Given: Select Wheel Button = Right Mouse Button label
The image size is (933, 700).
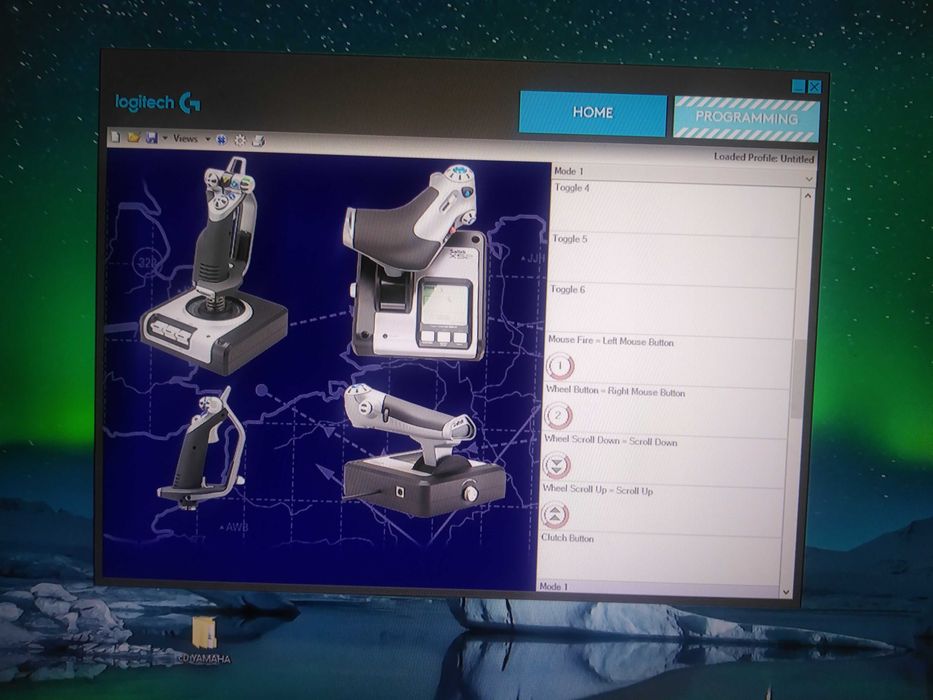Looking at the screenshot, I should click(x=615, y=391).
